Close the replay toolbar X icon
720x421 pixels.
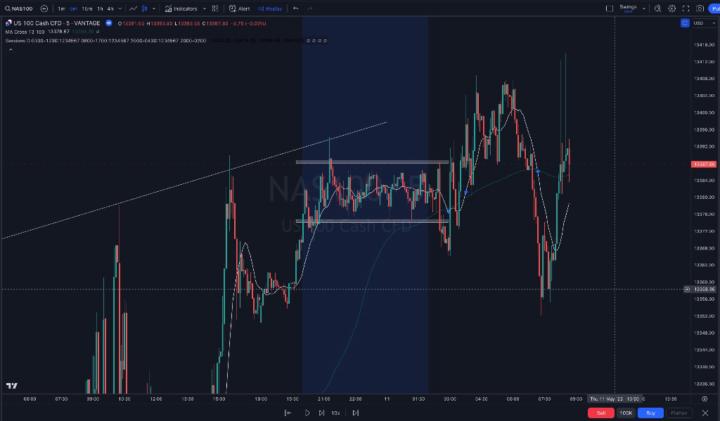click(705, 413)
